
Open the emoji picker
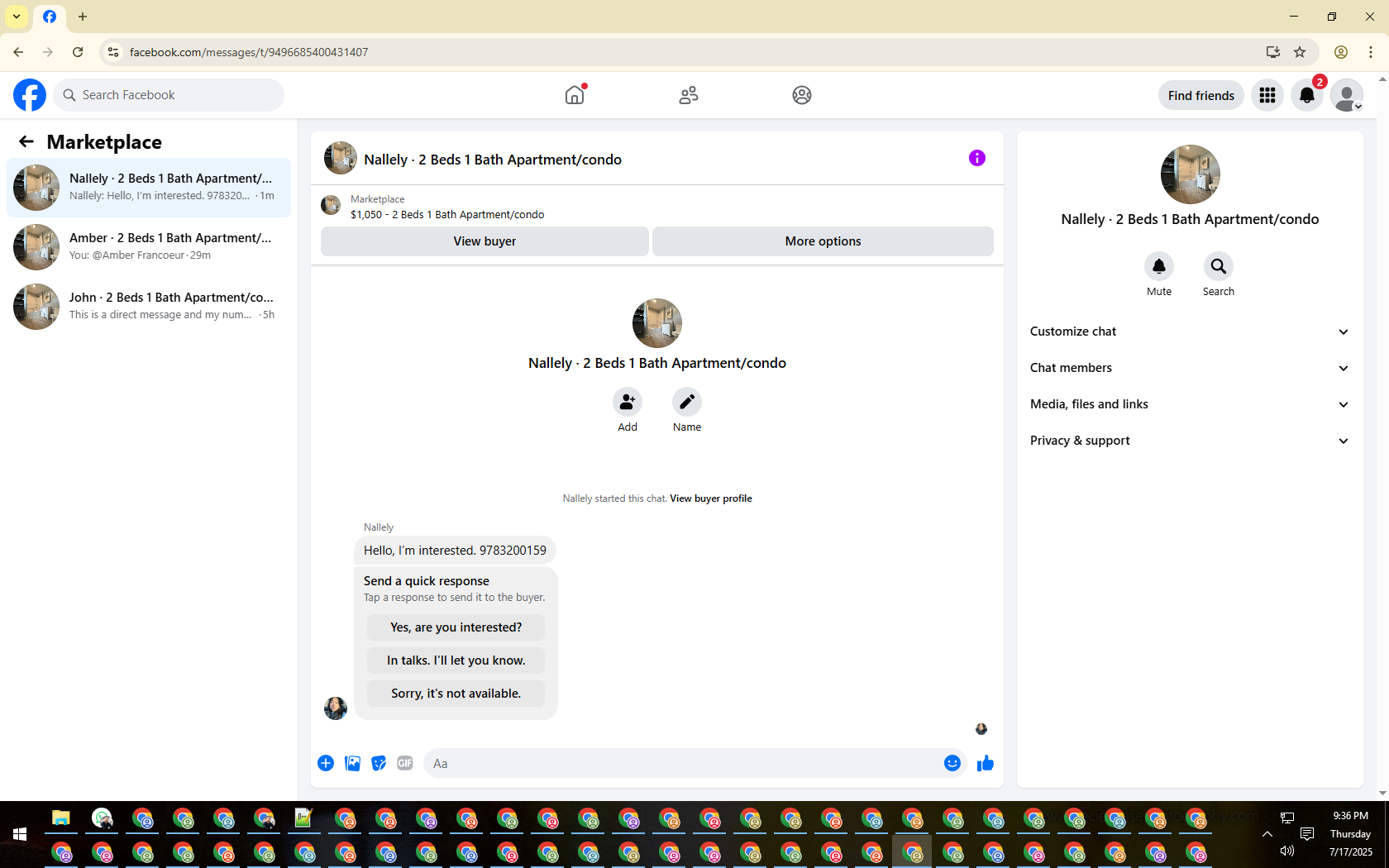pyautogui.click(x=952, y=763)
